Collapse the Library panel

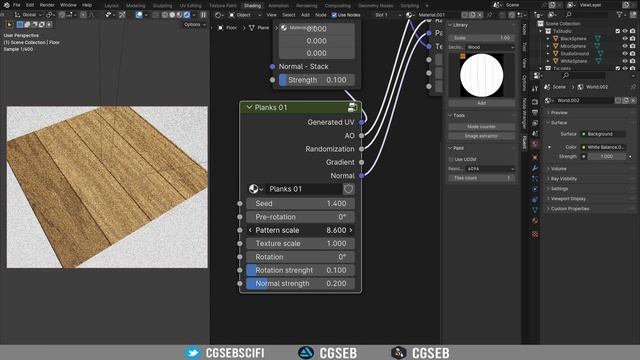450,25
